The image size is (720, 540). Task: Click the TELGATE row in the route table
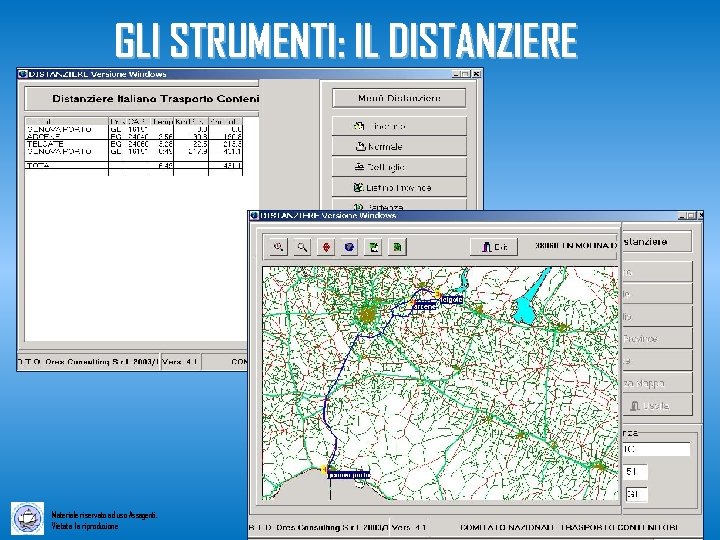point(134,144)
